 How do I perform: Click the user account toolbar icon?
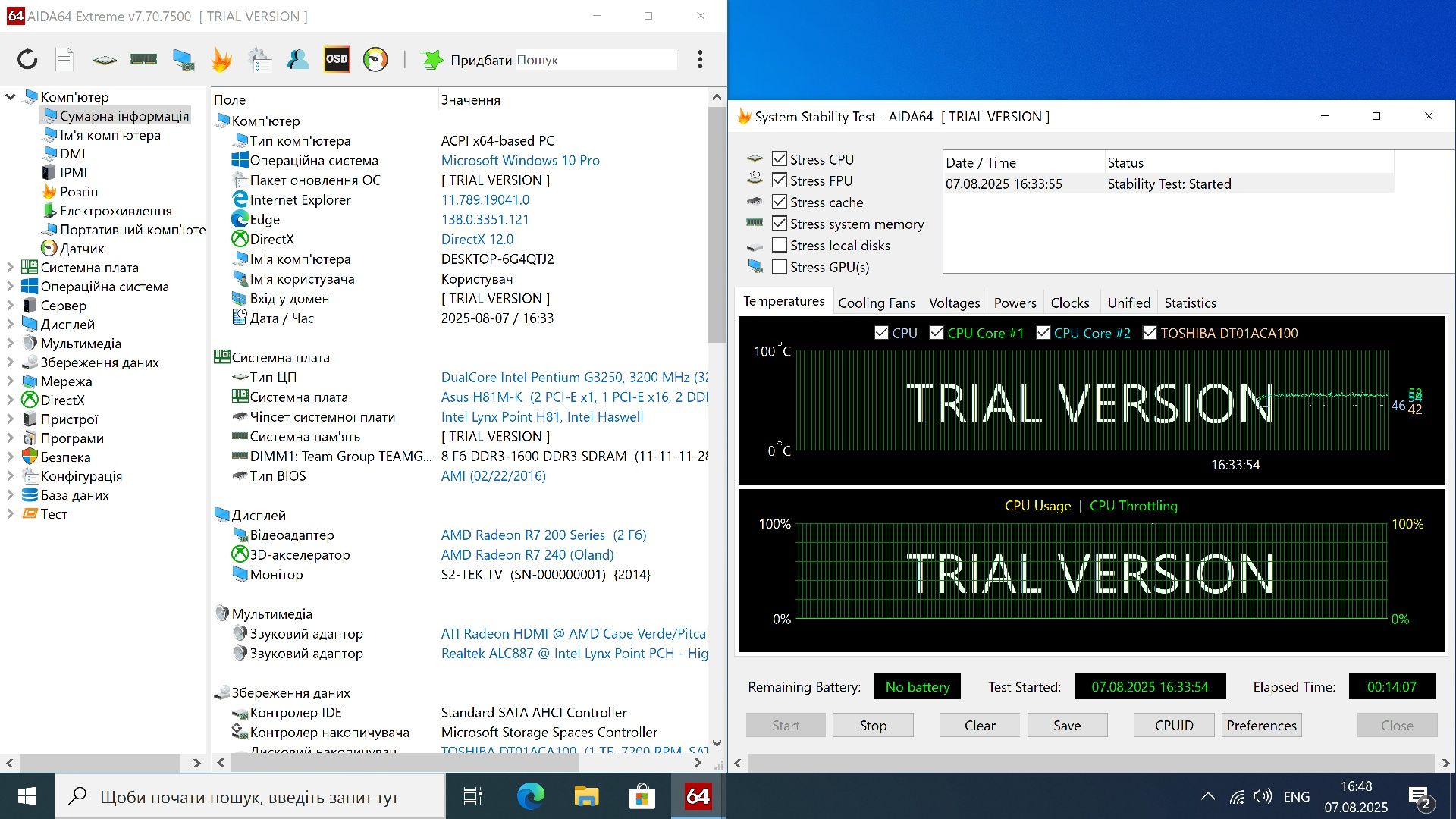(x=298, y=59)
